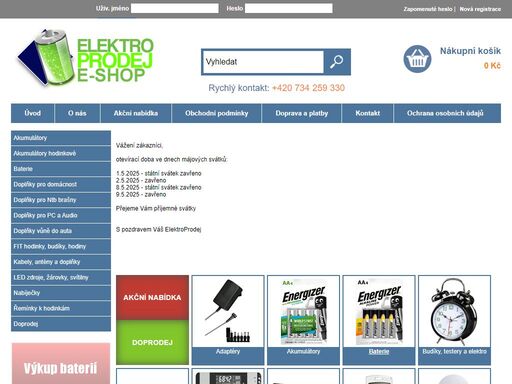The width and height of the screenshot is (512, 384).
Task: Open Doprava a platby page
Action: [x=302, y=113]
